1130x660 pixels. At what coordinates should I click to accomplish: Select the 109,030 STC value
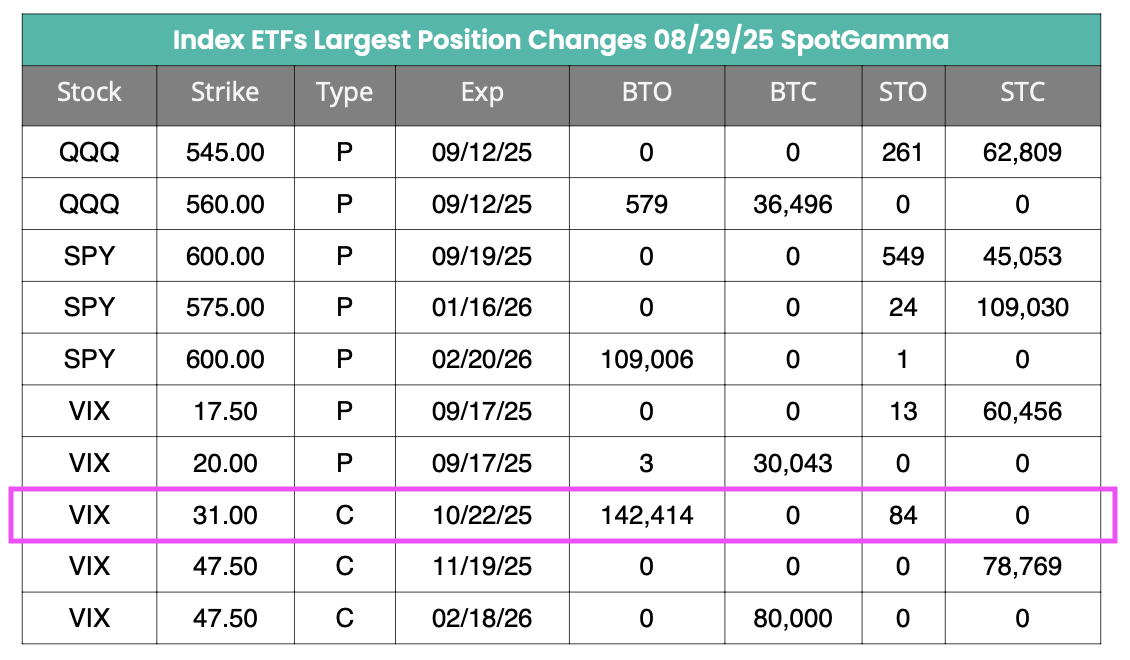click(1022, 308)
